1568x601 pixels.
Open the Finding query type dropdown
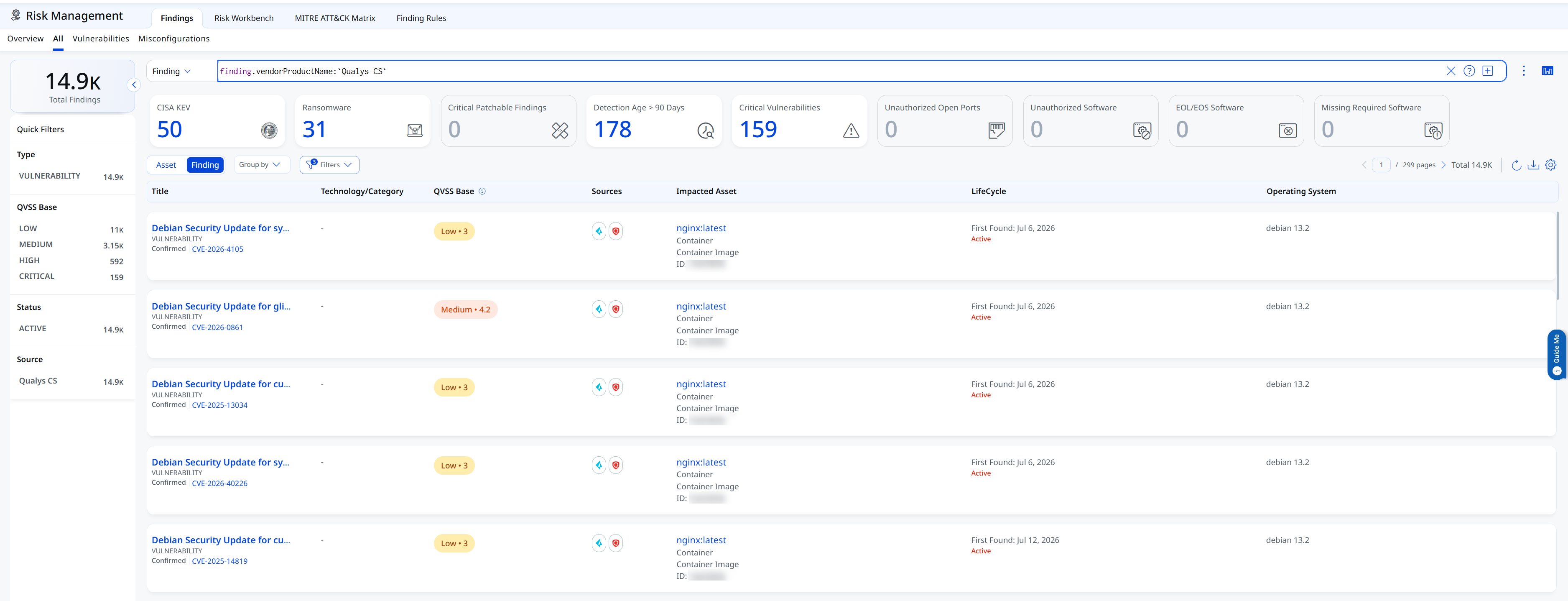click(172, 71)
